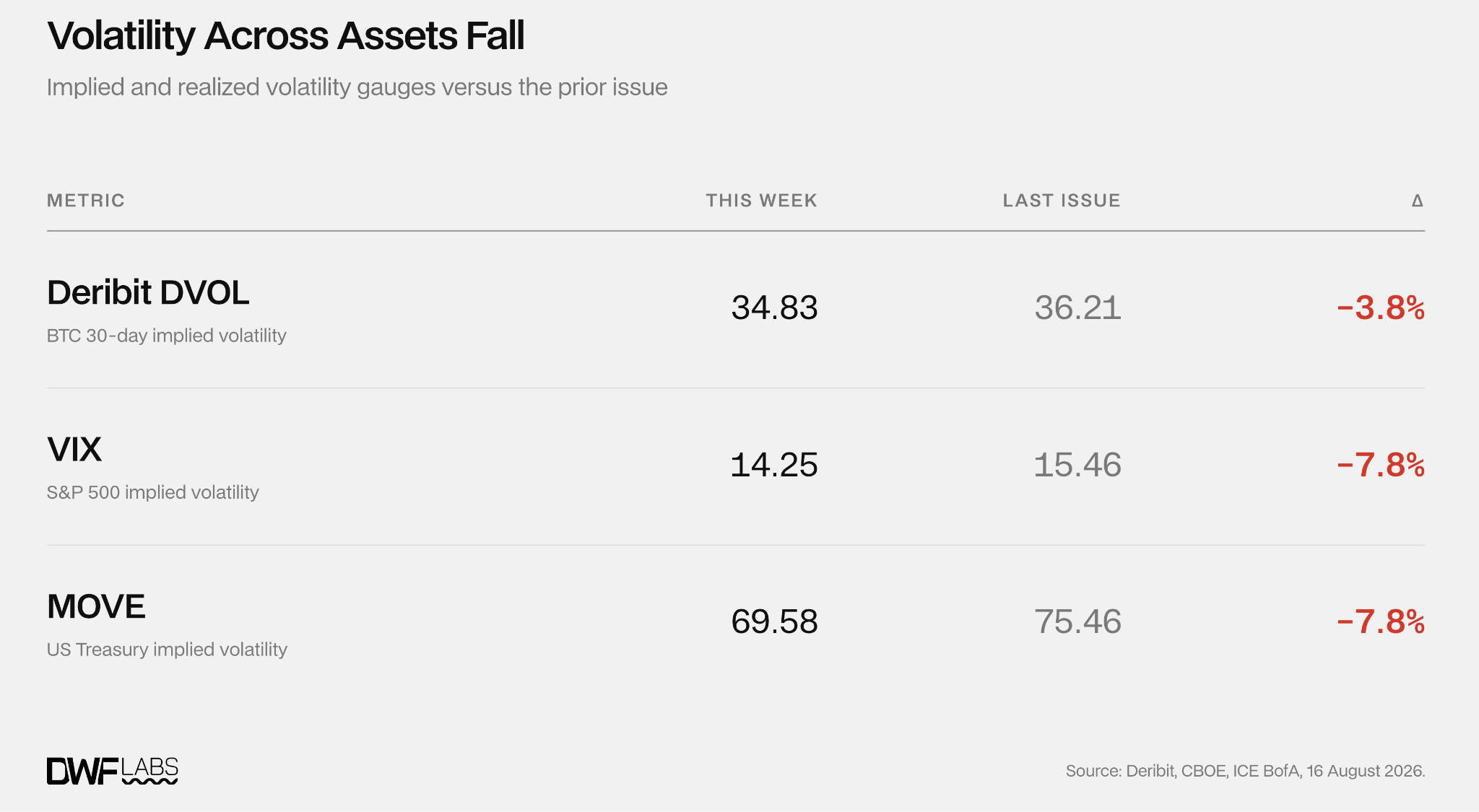Click the source citation dated 16 August 2026
1479x812 pixels.
[1245, 771]
